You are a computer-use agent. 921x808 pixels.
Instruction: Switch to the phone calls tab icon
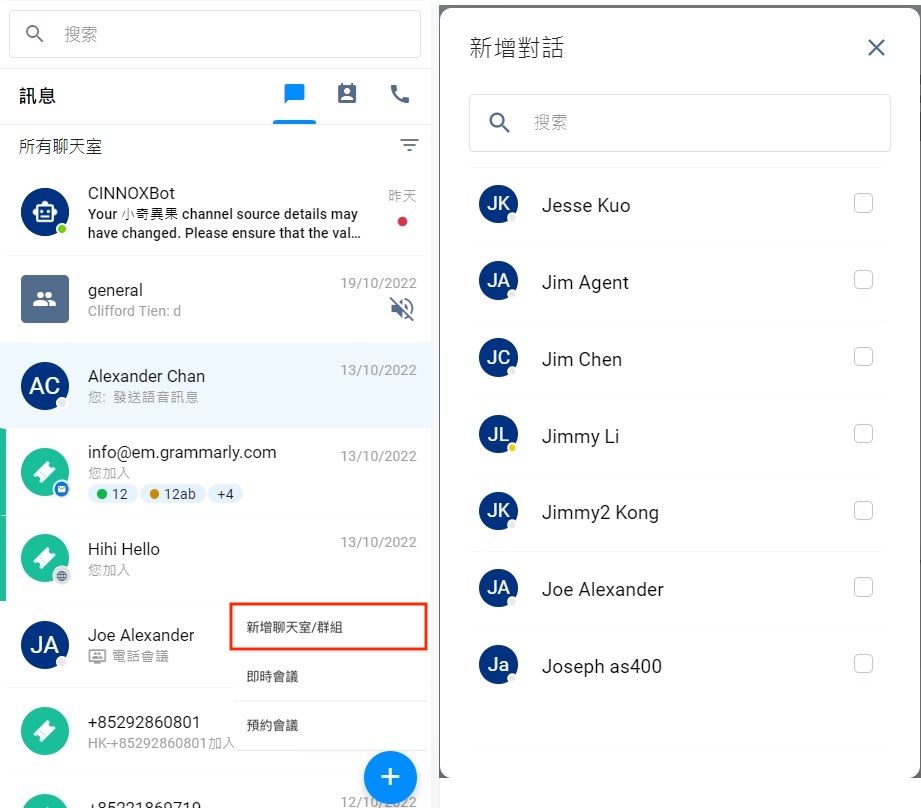[x=400, y=94]
